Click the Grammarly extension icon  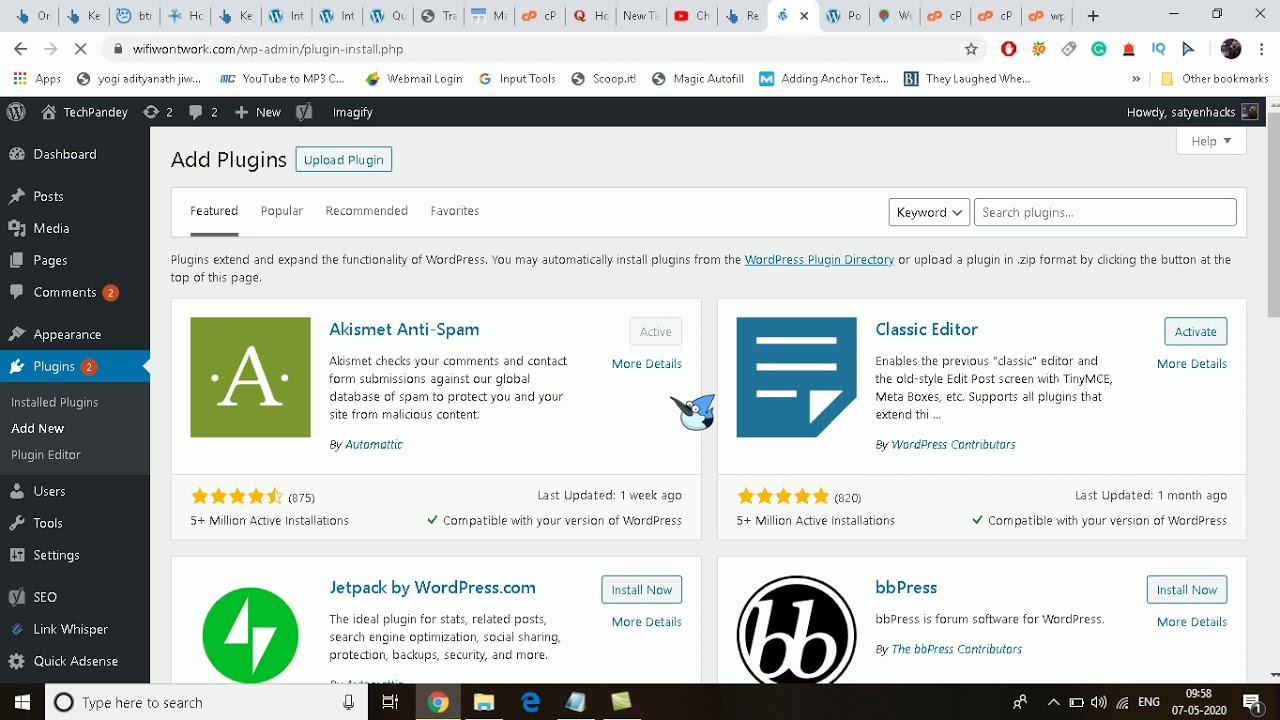(1099, 49)
